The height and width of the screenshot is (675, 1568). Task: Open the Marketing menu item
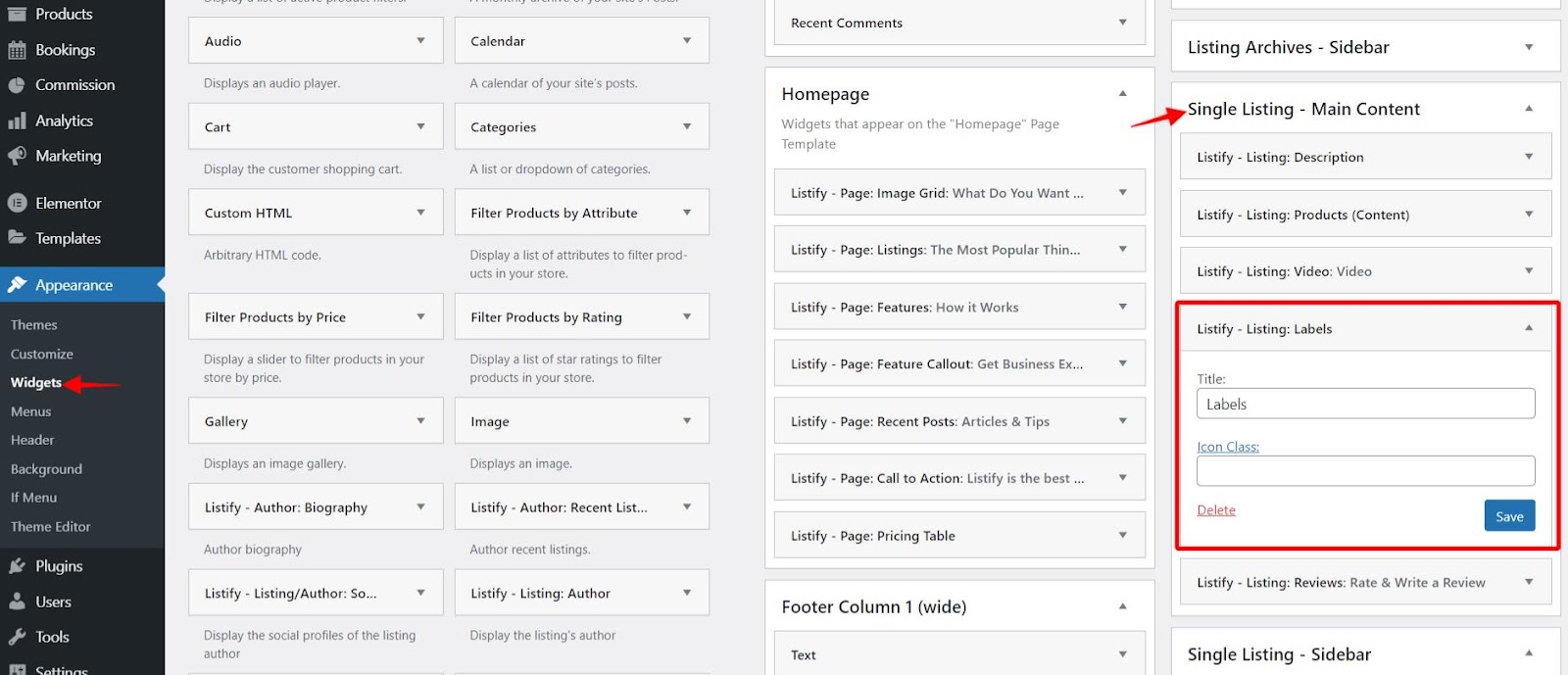pyautogui.click(x=69, y=156)
